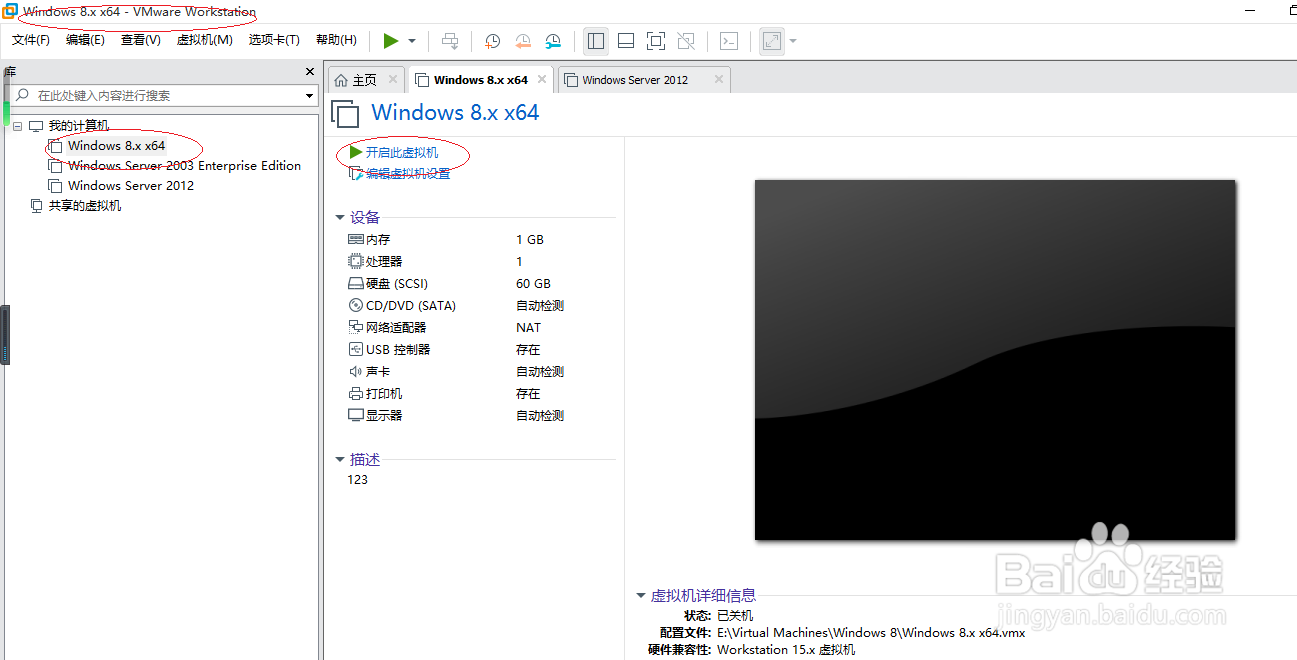Open the 编辑(E) menu

pos(85,40)
